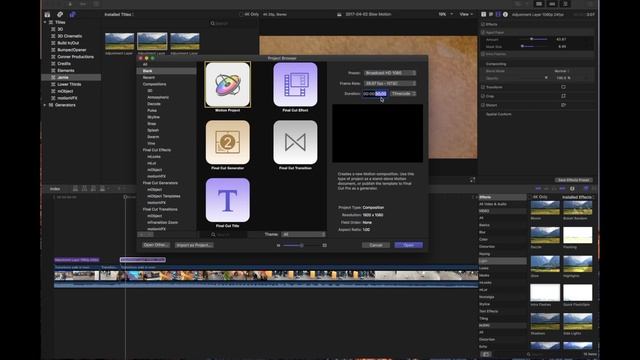Collapse the Titles tree group
This screenshot has height=360, width=640.
(45, 22)
